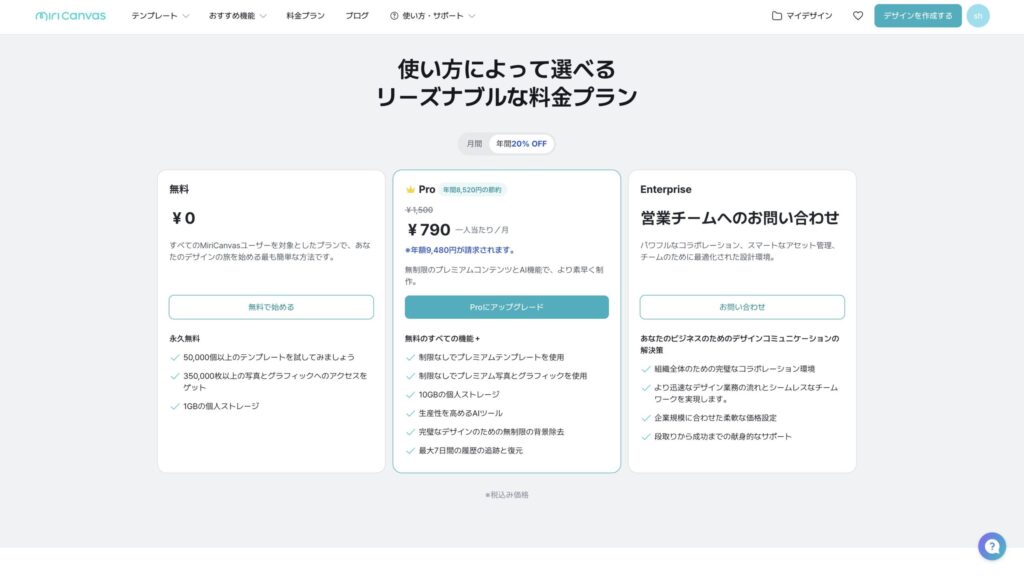Click 50,000個以上のテンプレート feature text
Image resolution: width=1024 pixels, height=579 pixels.
[268, 357]
